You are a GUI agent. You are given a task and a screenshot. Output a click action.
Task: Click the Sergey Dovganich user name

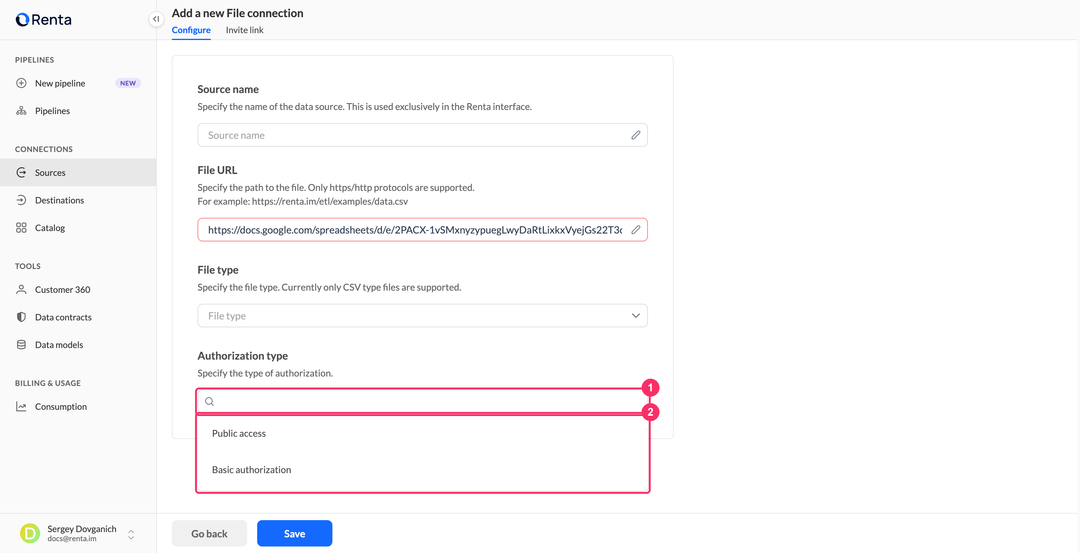(82, 529)
